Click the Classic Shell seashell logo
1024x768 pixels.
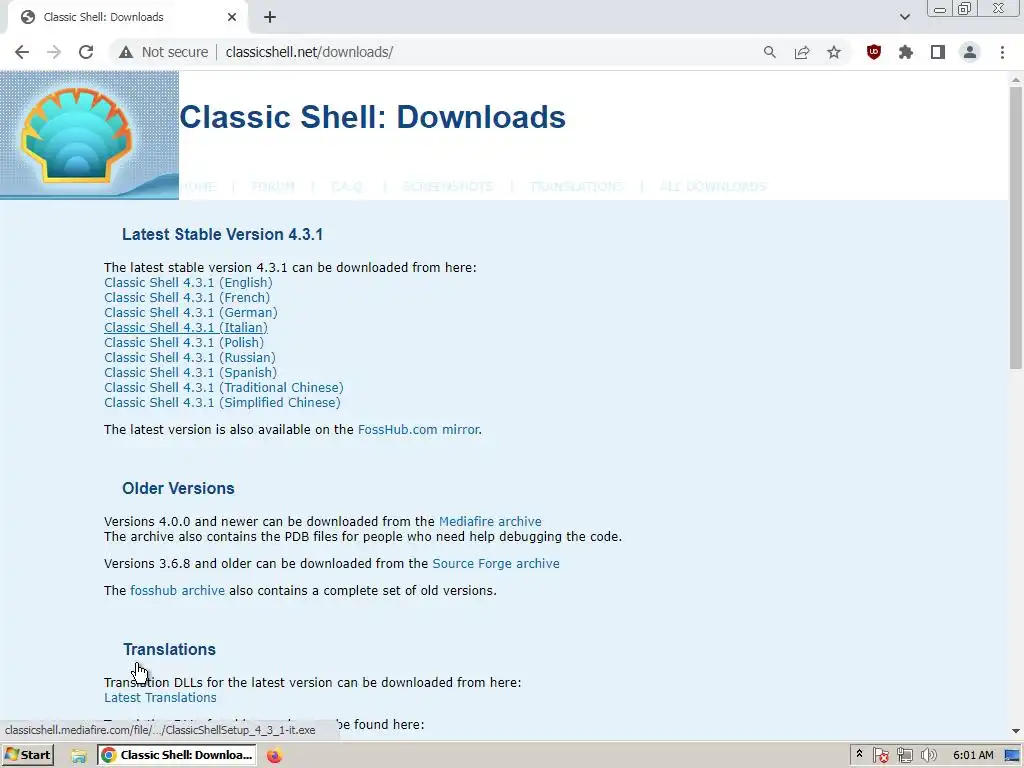tap(89, 135)
